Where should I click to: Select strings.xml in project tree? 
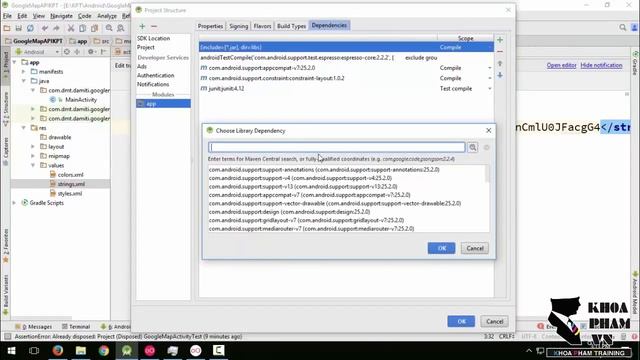click(71, 184)
